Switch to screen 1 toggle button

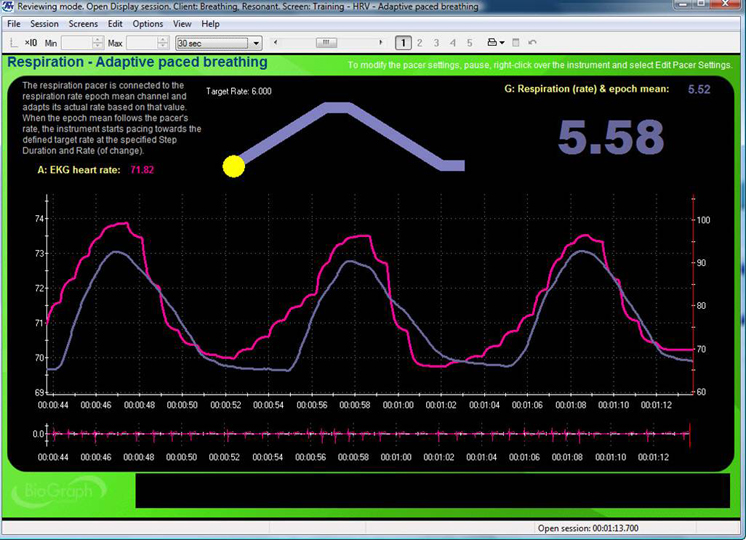pyautogui.click(x=402, y=43)
